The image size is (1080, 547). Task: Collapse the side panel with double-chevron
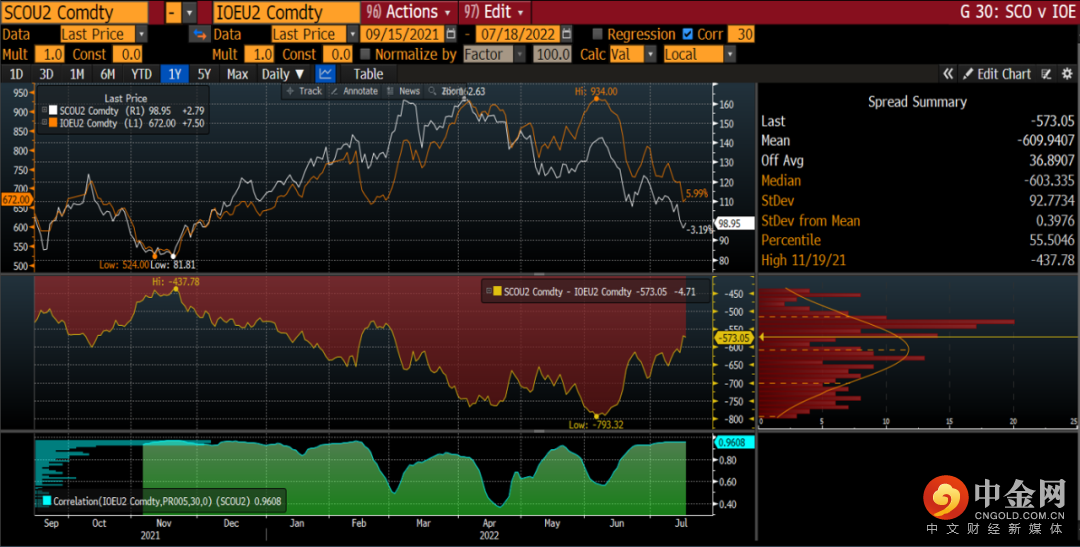948,74
